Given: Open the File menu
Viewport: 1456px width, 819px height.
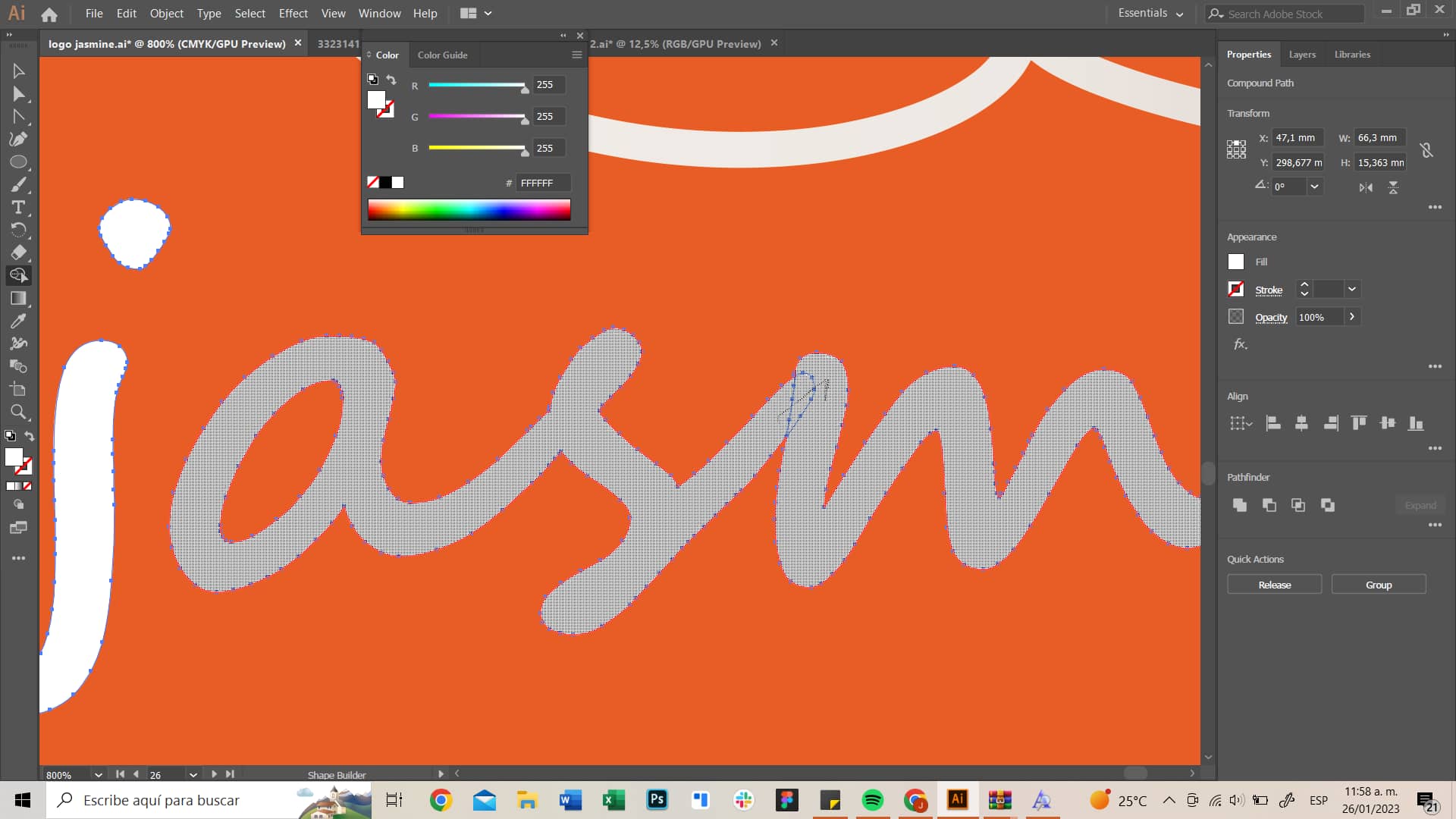Looking at the screenshot, I should tap(94, 14).
